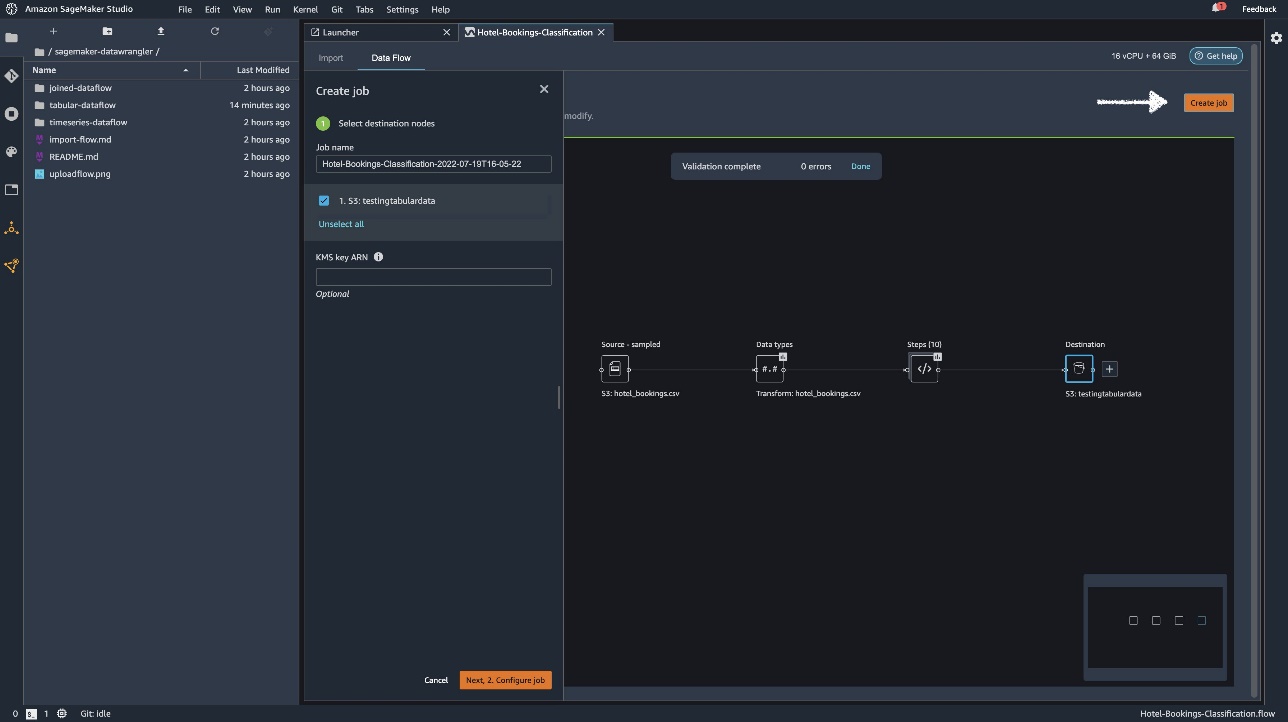
Task: Open the settings gear icon
Action: tap(1276, 38)
